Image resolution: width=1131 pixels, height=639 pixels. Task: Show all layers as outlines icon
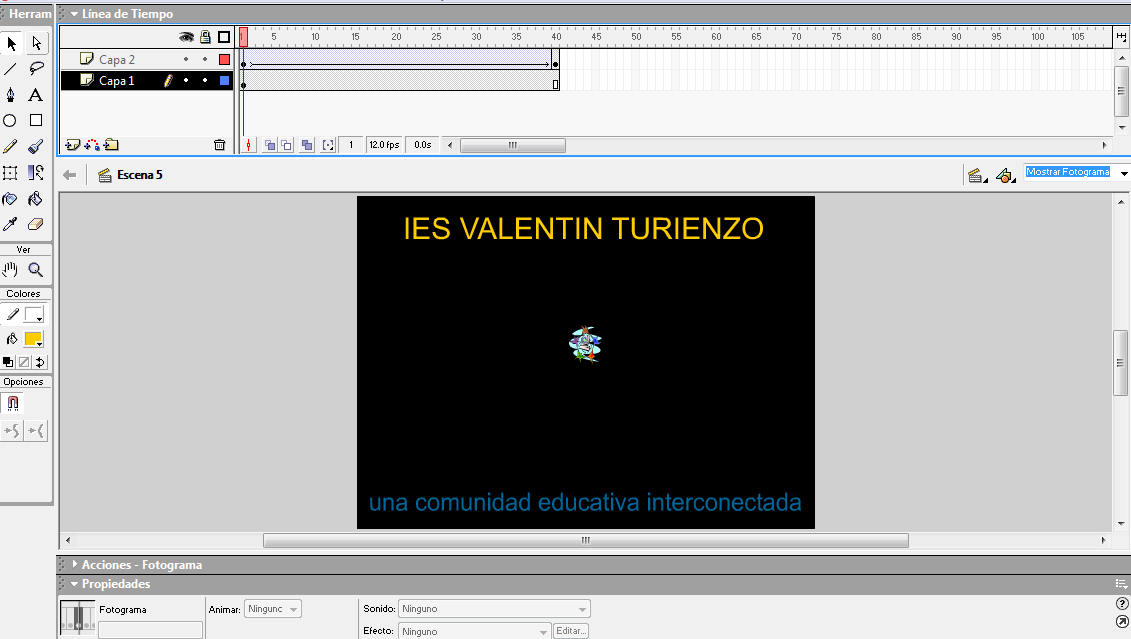tap(224, 37)
